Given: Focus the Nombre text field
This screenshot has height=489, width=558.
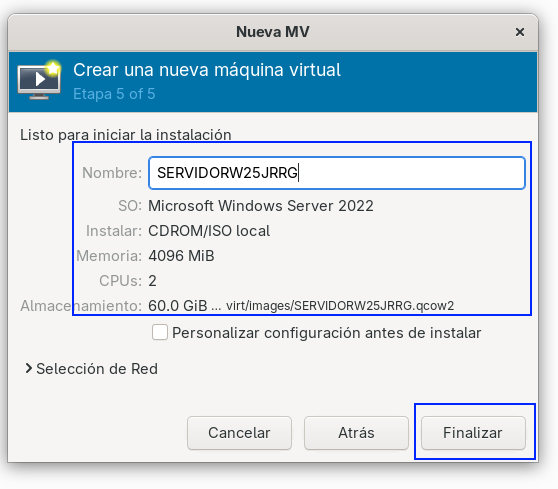Looking at the screenshot, I should coord(337,173).
